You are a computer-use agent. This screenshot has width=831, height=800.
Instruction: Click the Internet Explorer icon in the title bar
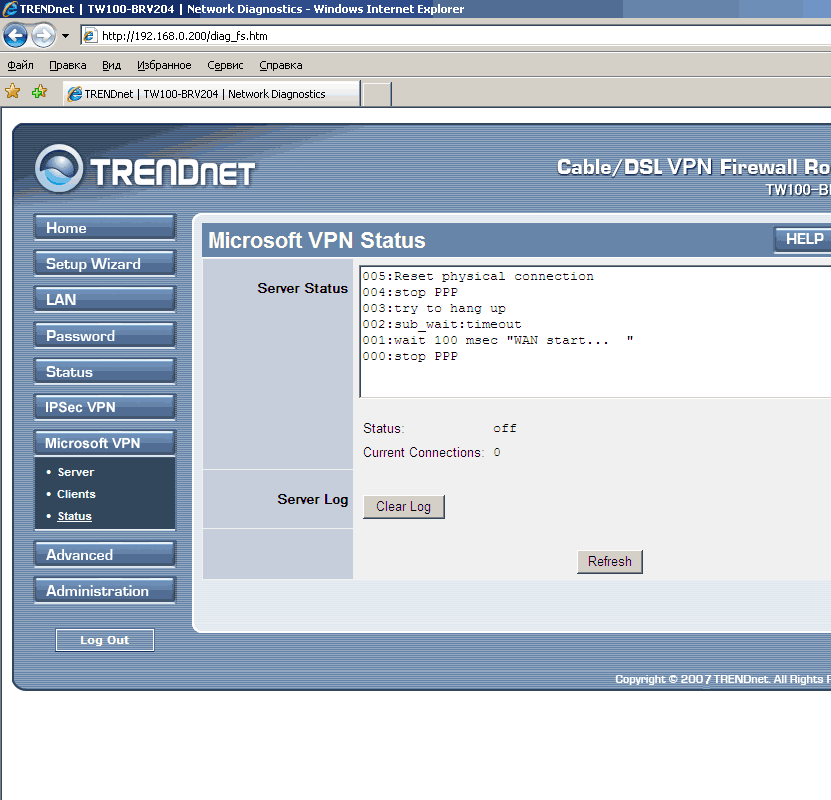coord(10,9)
